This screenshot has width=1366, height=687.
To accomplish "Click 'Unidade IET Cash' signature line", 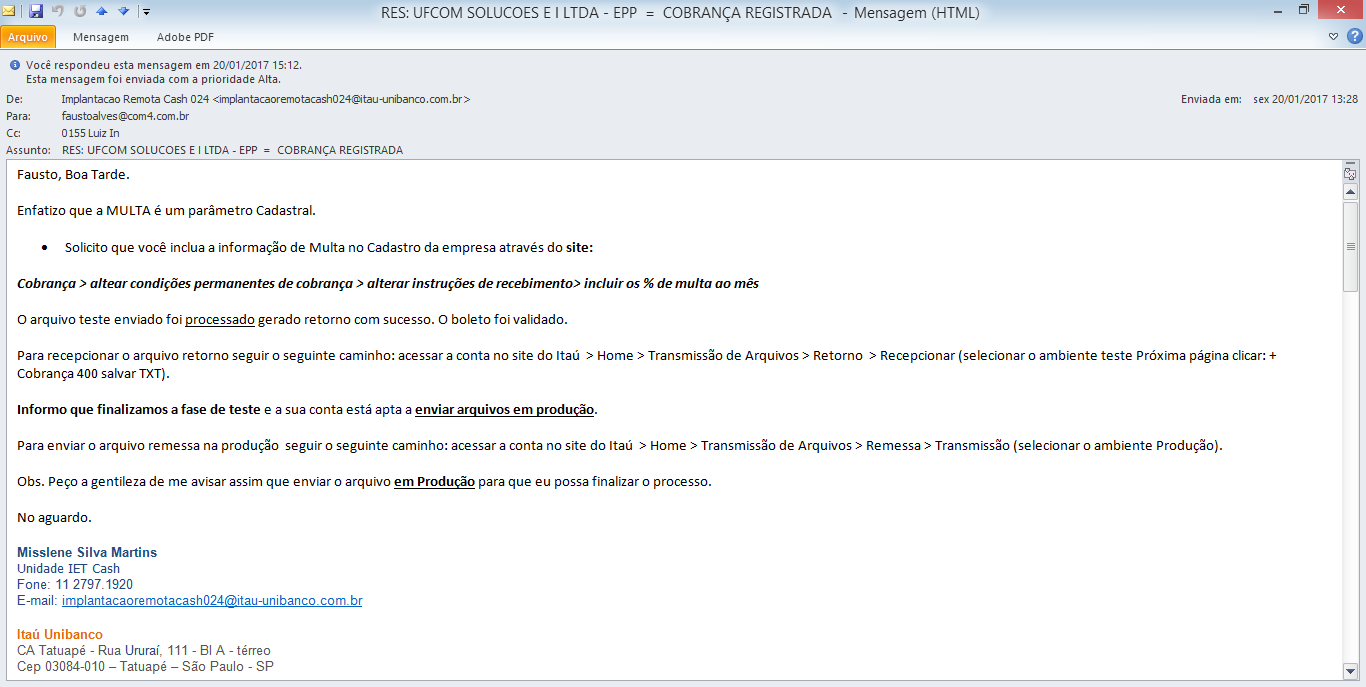I will pos(68,569).
